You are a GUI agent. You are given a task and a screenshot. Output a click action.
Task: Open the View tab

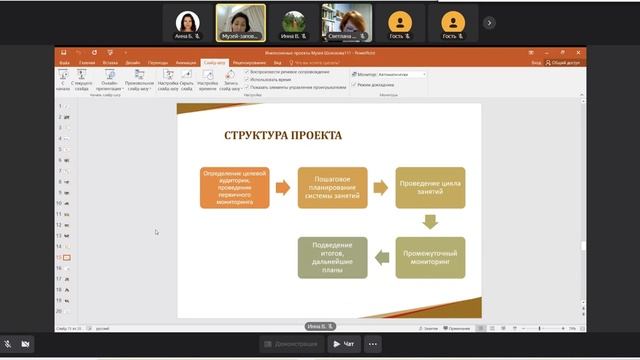278,63
